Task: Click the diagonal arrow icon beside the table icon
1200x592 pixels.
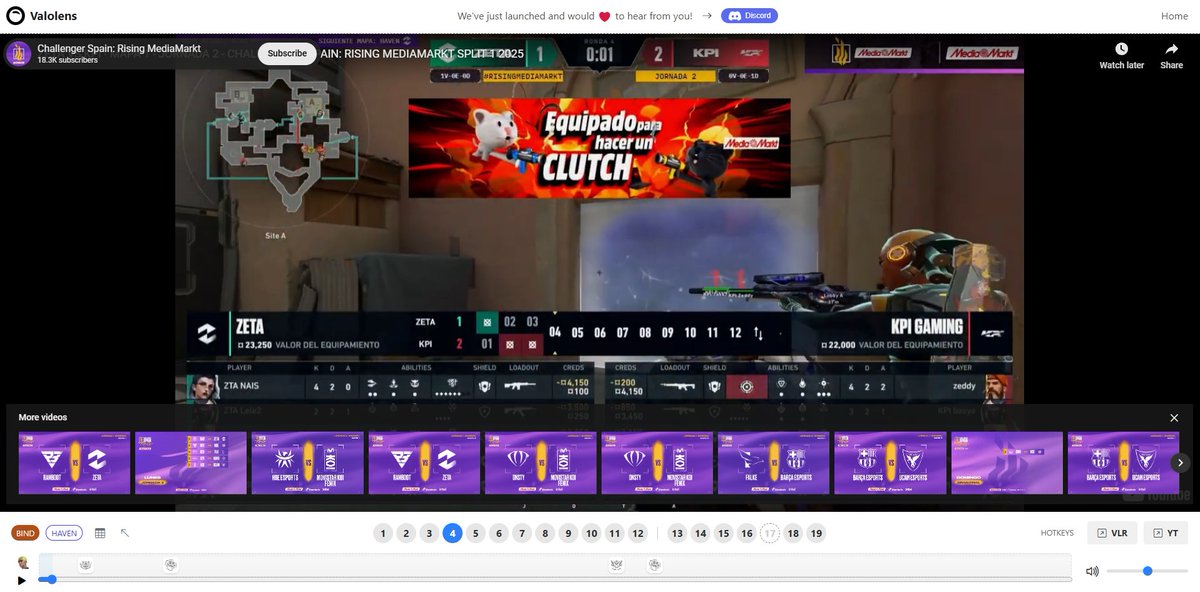Action: [125, 533]
